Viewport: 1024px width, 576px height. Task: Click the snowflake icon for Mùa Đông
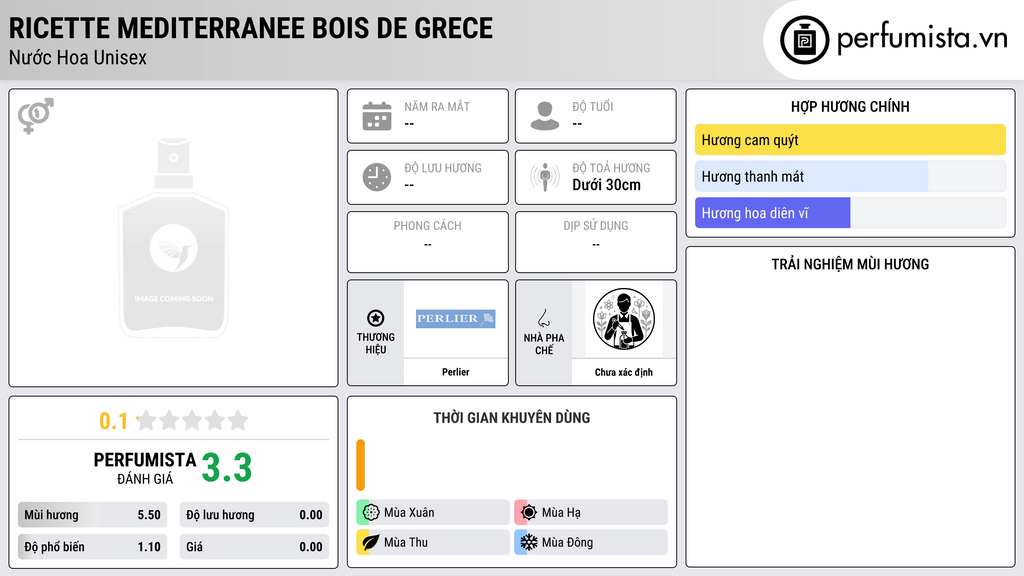point(529,542)
